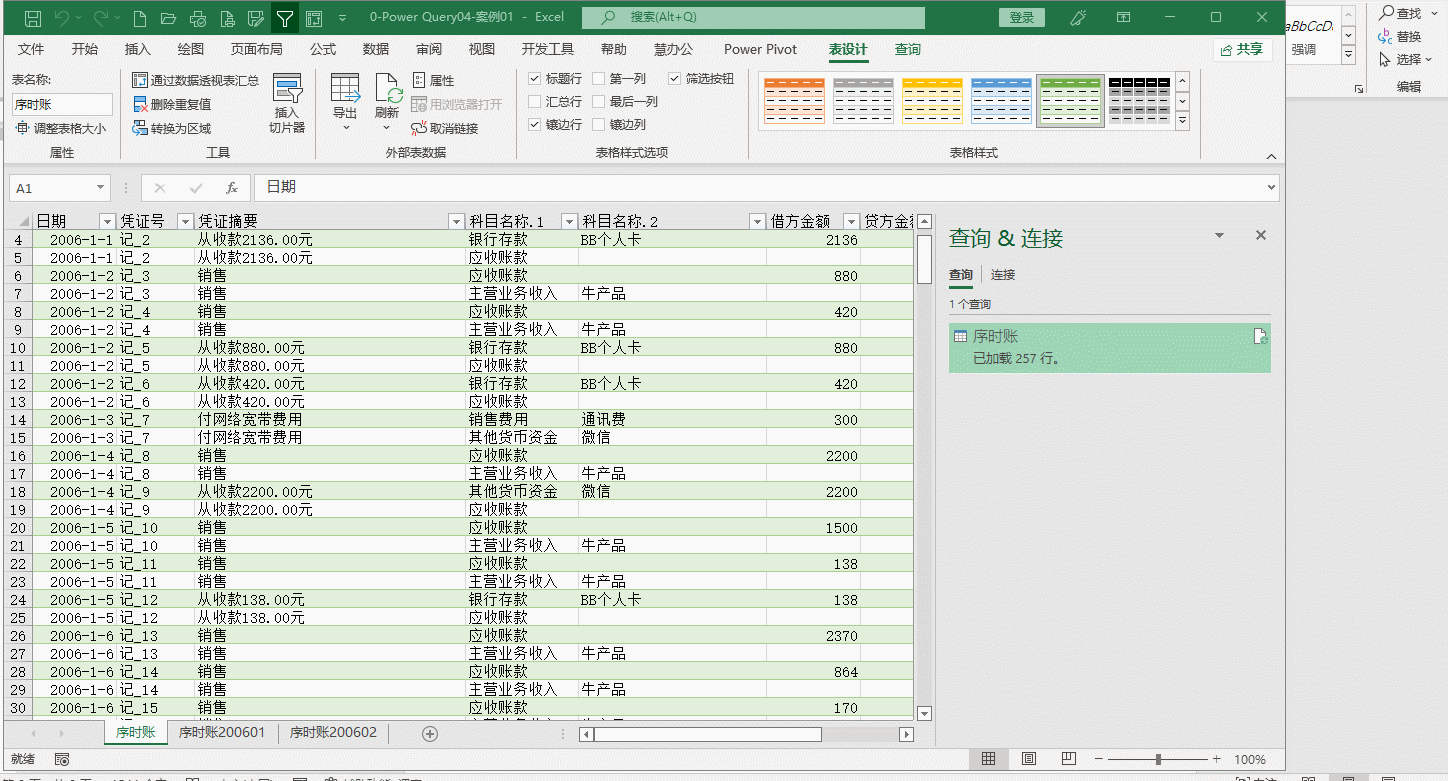Open the 序时账200602 sheet tab
The width and height of the screenshot is (1448, 781).
[333, 733]
